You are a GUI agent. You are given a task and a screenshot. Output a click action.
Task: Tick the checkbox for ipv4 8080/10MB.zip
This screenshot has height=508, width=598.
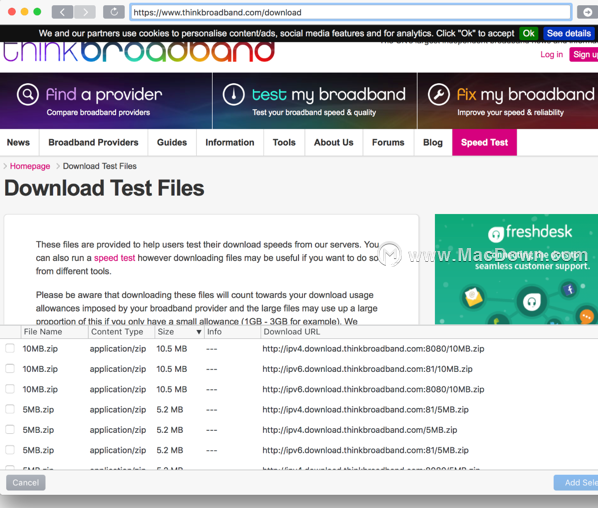(10, 348)
